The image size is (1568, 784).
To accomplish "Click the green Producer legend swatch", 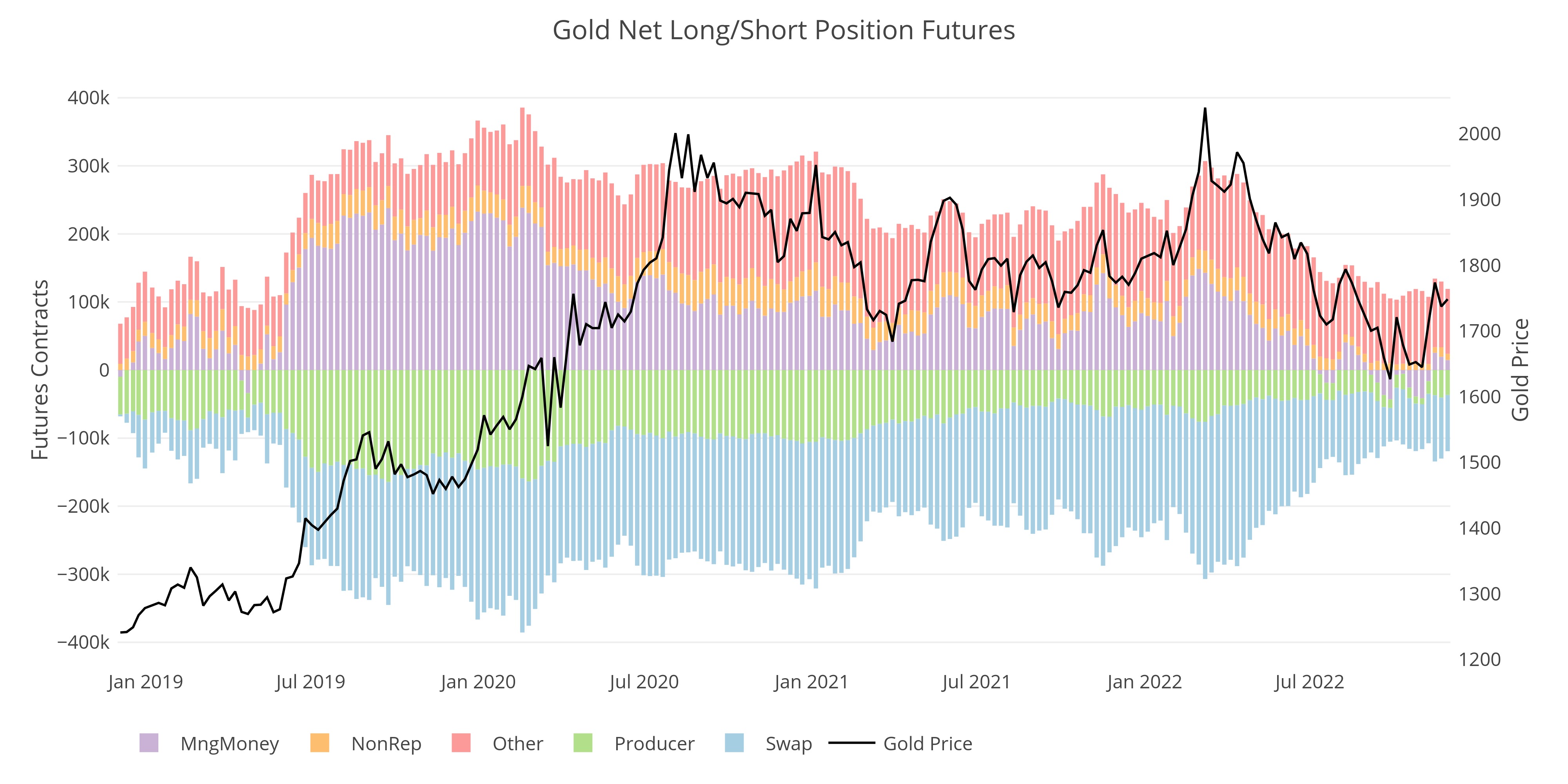I will (583, 743).
